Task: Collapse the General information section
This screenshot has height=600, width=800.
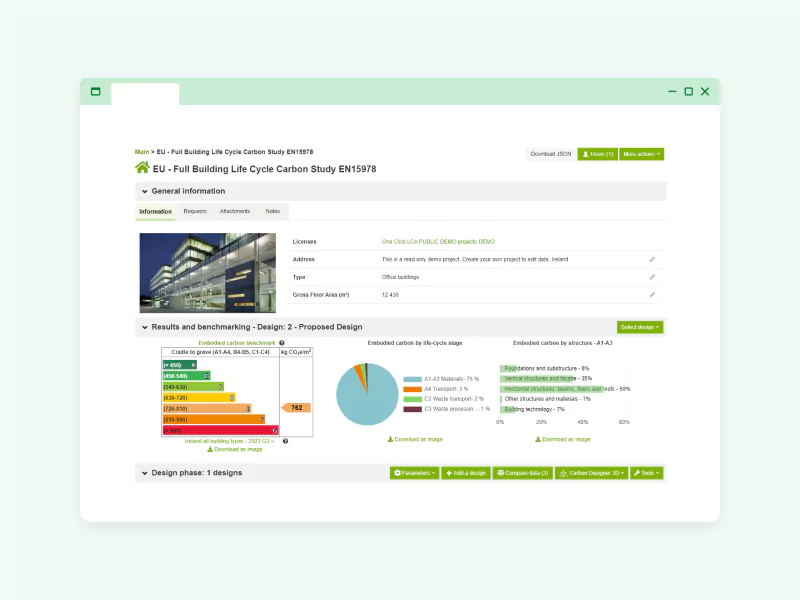Action: click(x=144, y=191)
